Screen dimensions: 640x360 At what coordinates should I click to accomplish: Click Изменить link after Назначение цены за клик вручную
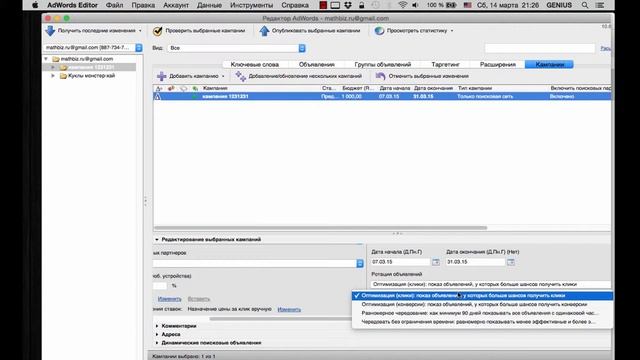coord(289,309)
